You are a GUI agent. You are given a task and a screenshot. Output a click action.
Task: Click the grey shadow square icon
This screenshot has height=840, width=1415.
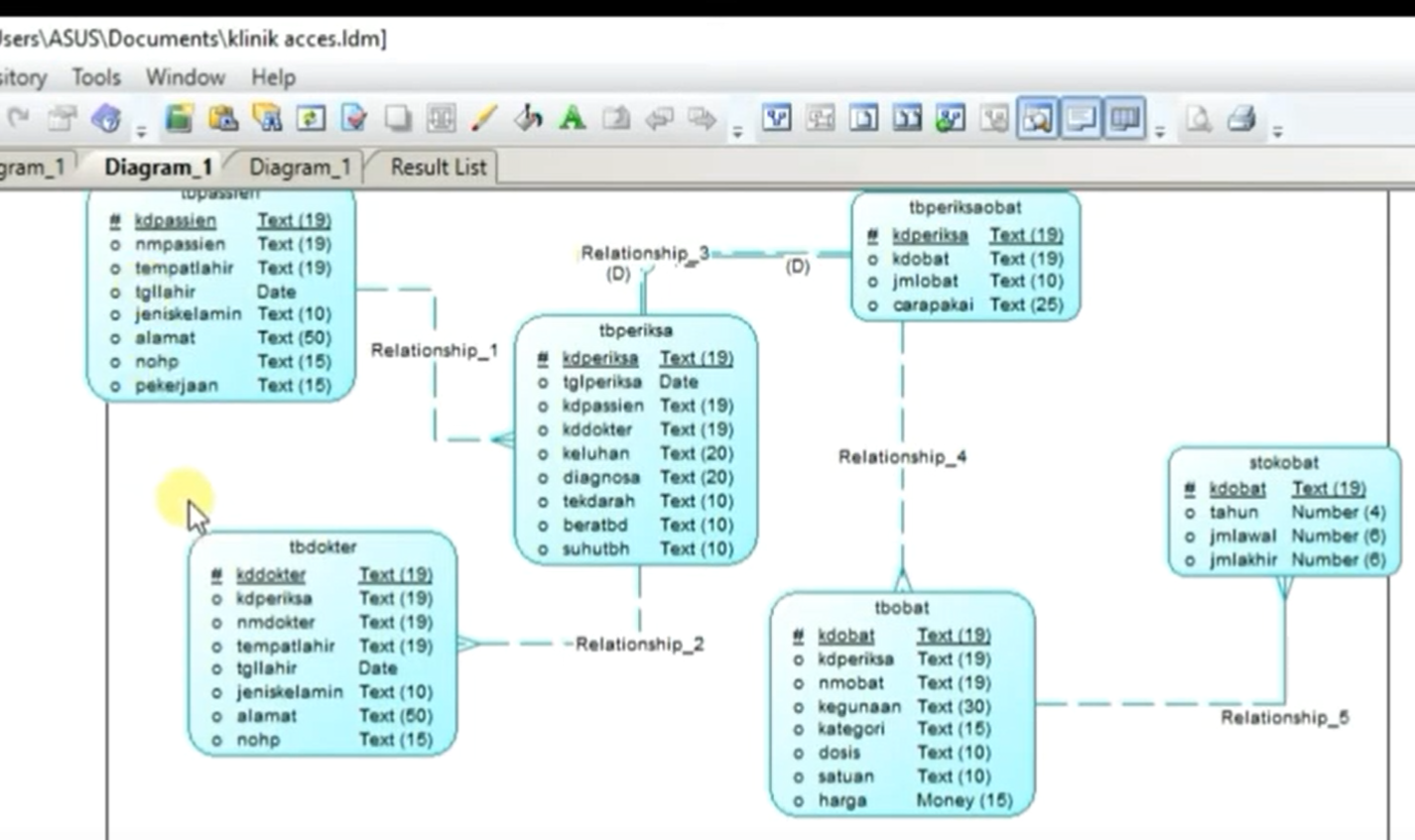(398, 119)
